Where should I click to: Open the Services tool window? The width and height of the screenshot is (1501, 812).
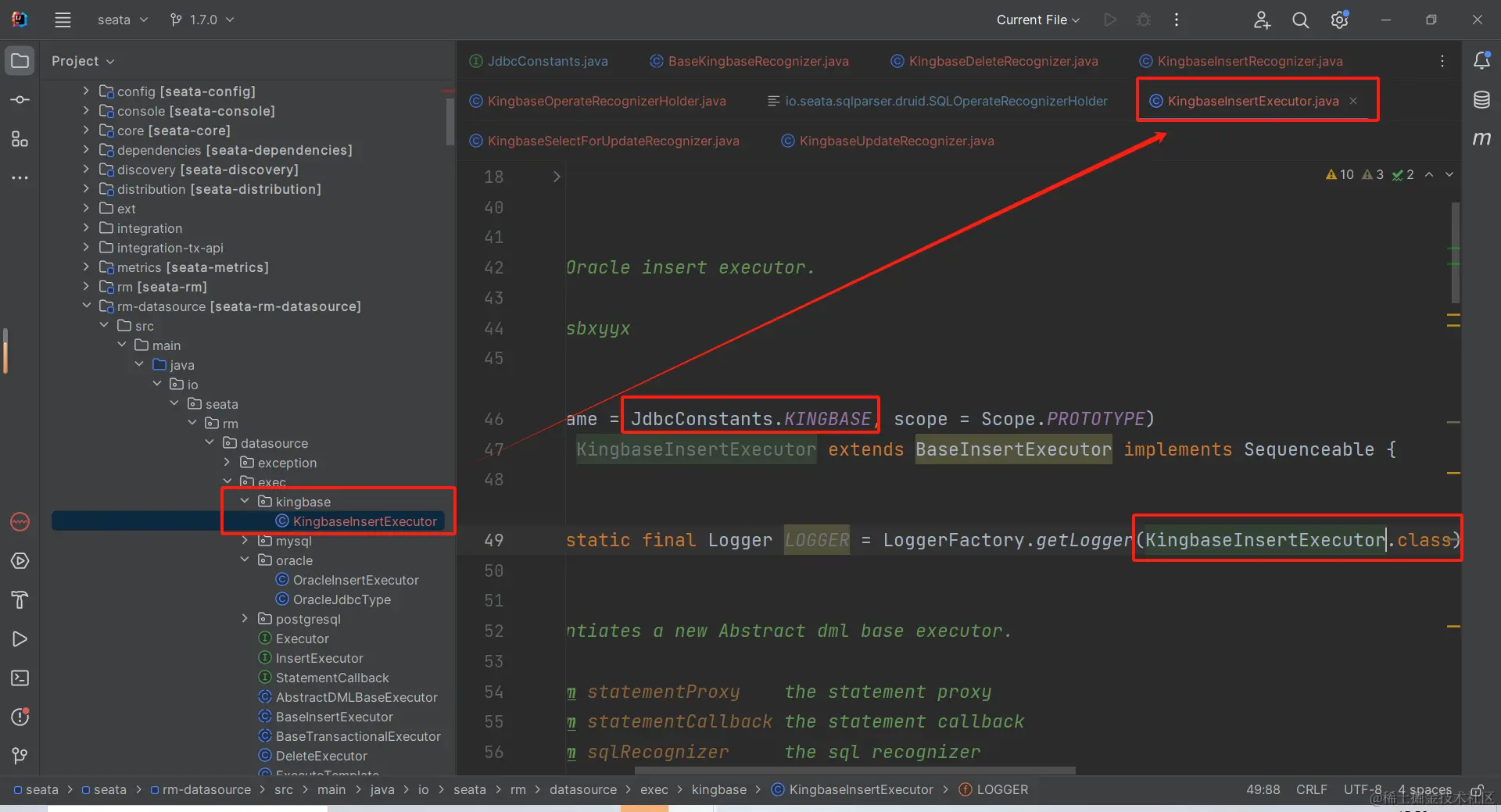20,561
